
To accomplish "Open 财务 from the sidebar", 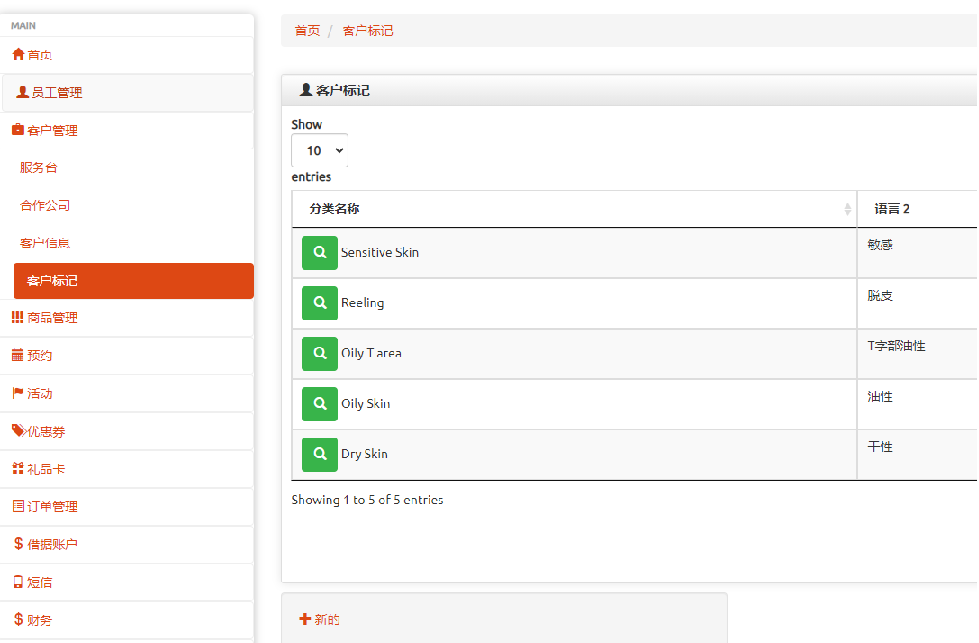I will 127,620.
